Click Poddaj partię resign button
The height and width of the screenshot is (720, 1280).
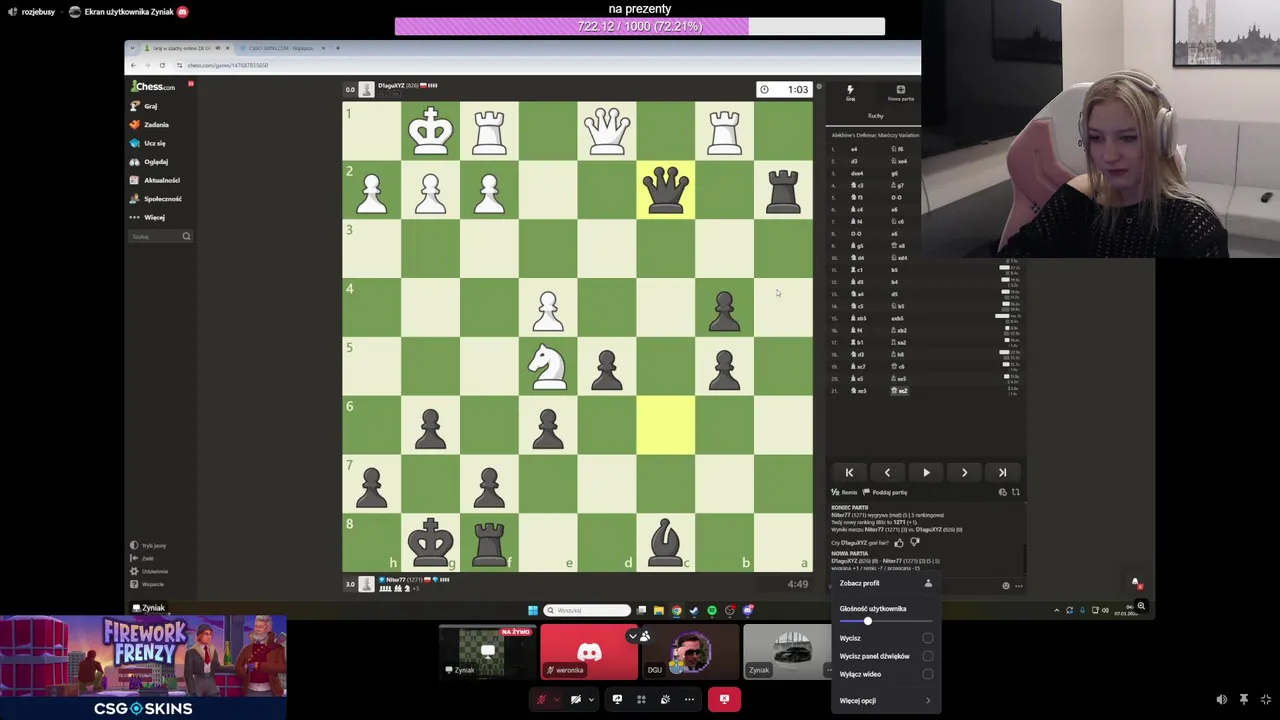pyautogui.click(x=886, y=492)
